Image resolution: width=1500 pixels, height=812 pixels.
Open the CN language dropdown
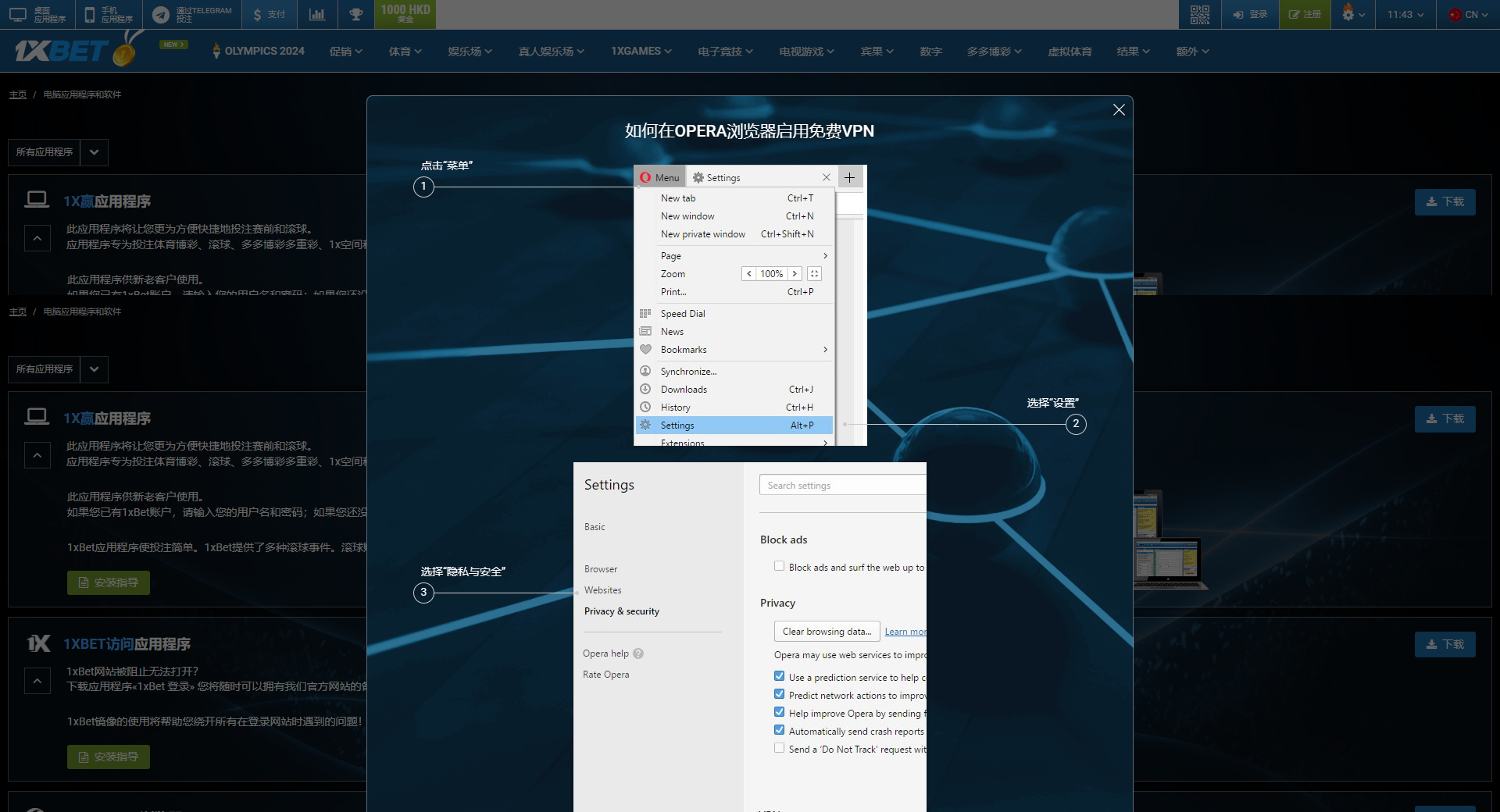1467,14
